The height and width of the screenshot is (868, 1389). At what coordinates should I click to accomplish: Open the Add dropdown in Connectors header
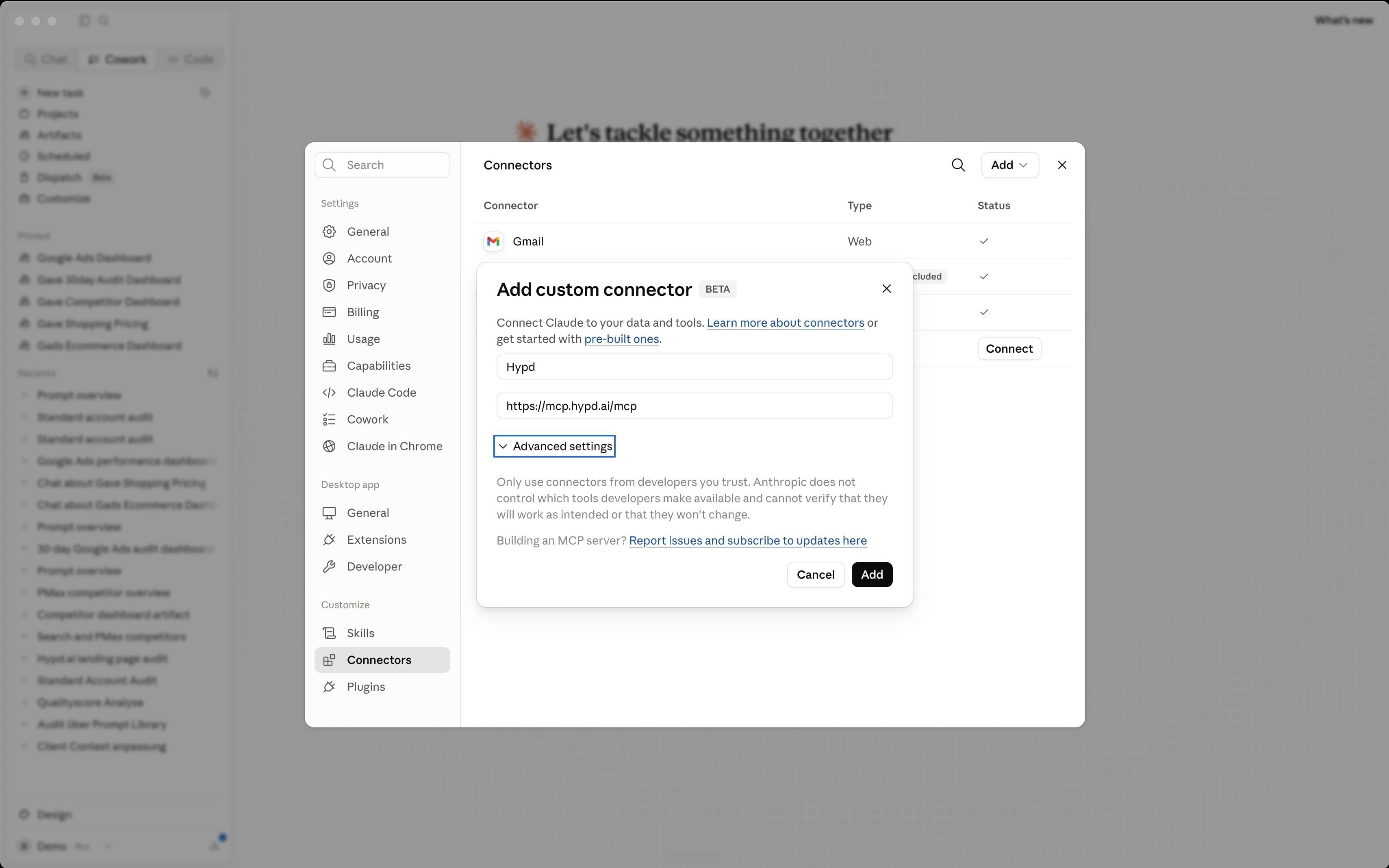click(1009, 165)
